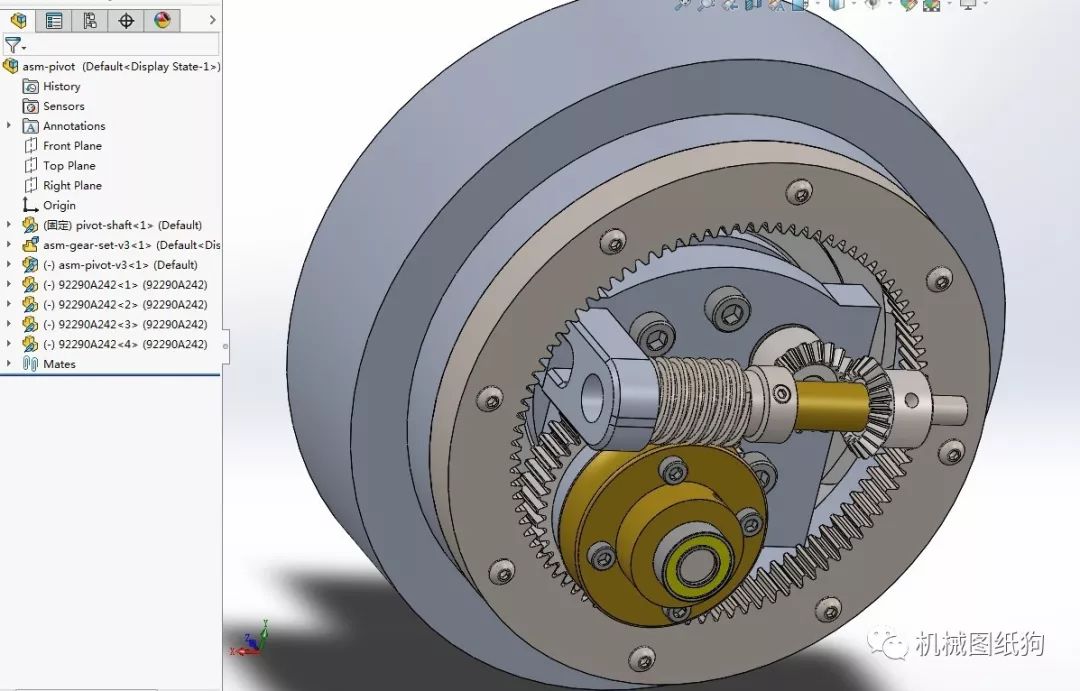Expand the 92290A242<4> part
The height and width of the screenshot is (691, 1080).
tap(8, 344)
